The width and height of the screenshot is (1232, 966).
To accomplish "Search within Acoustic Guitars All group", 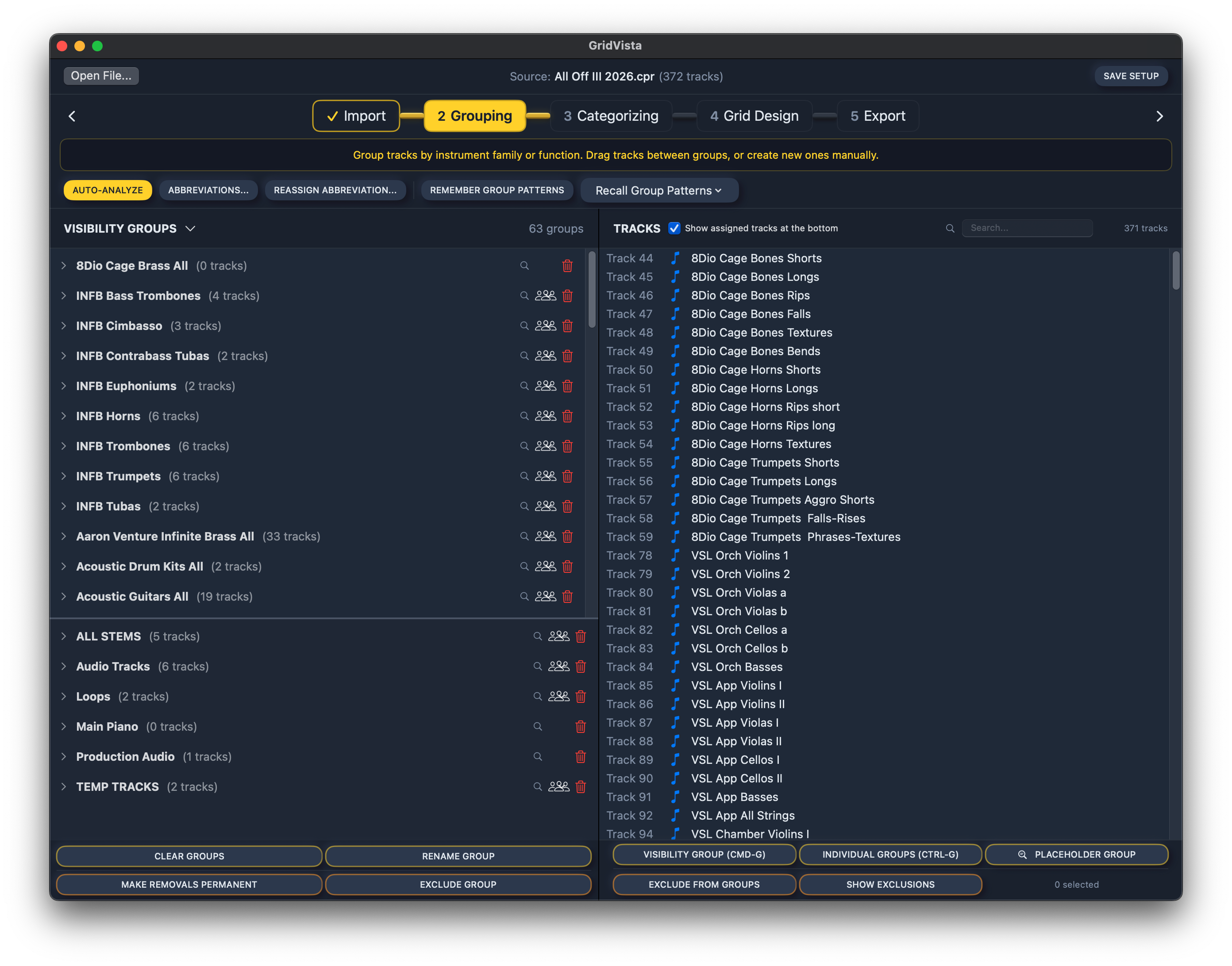I will pyautogui.click(x=524, y=596).
